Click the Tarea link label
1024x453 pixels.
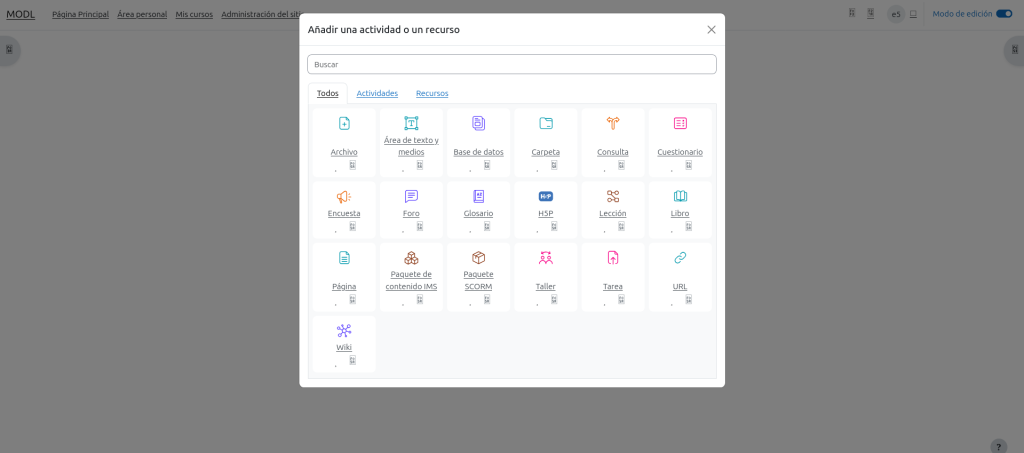613,286
